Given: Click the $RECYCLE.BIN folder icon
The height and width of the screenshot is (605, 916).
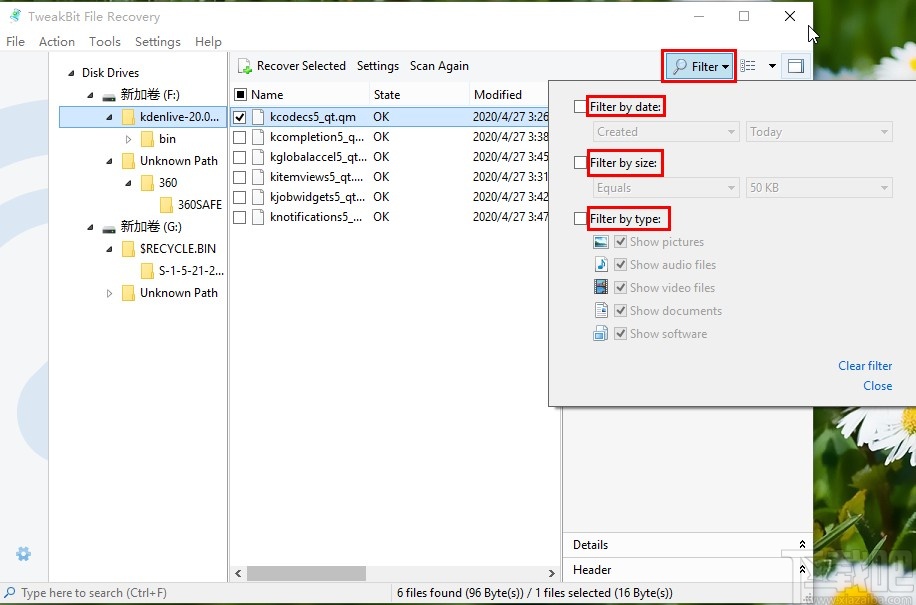Looking at the screenshot, I should pyautogui.click(x=129, y=249).
